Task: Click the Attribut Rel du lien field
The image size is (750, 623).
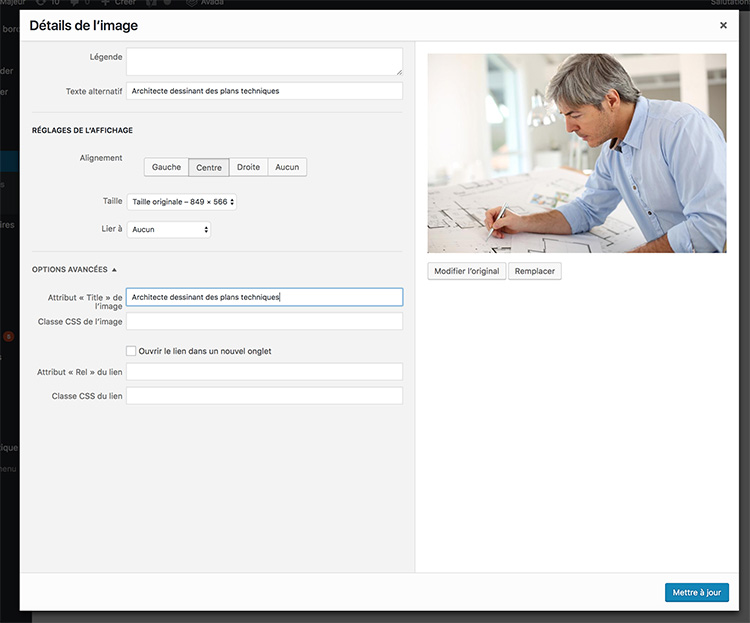Action: tap(265, 372)
